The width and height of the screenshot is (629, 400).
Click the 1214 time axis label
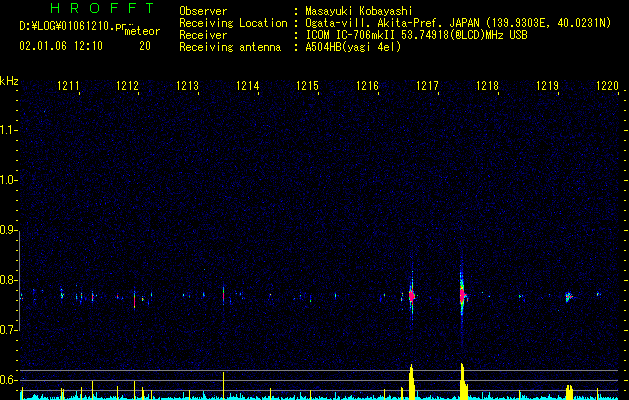coord(248,86)
